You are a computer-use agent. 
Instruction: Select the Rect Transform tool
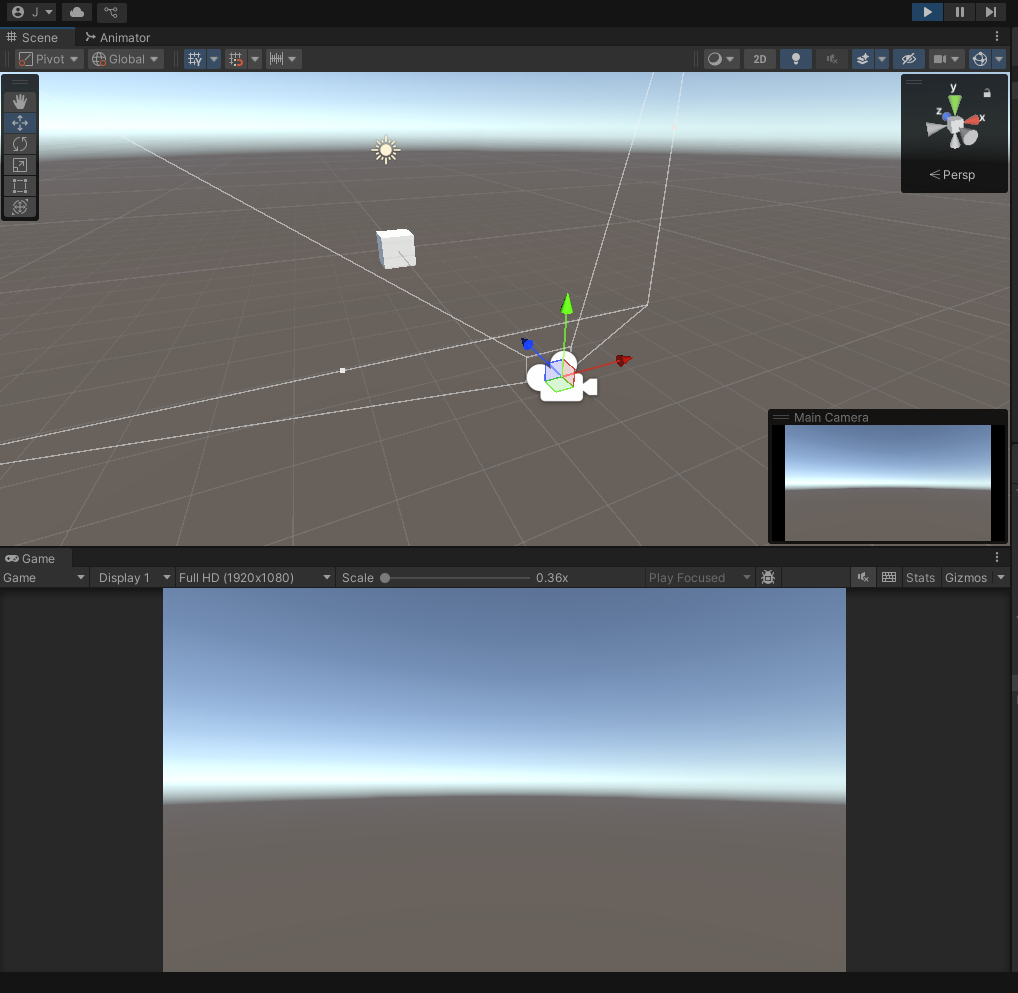(x=20, y=186)
